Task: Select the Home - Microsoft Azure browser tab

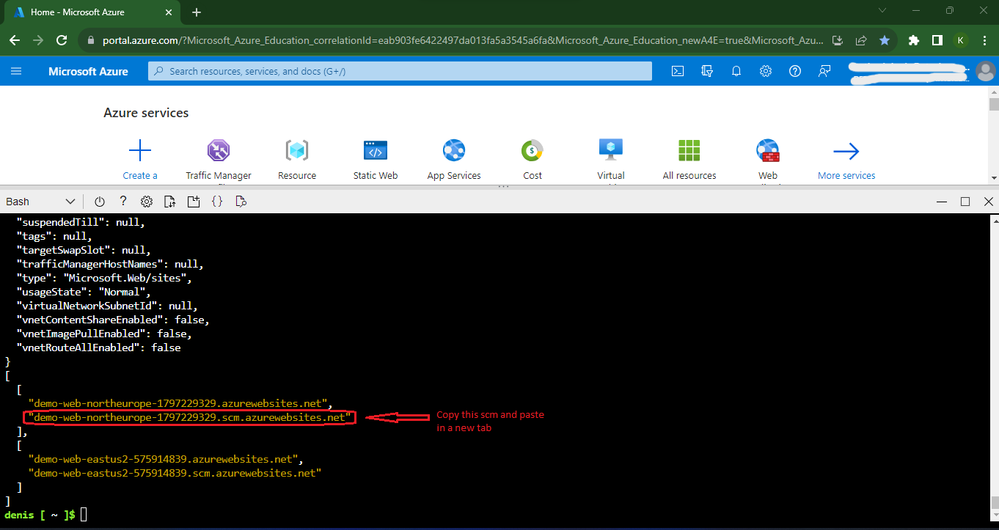Action: point(93,12)
